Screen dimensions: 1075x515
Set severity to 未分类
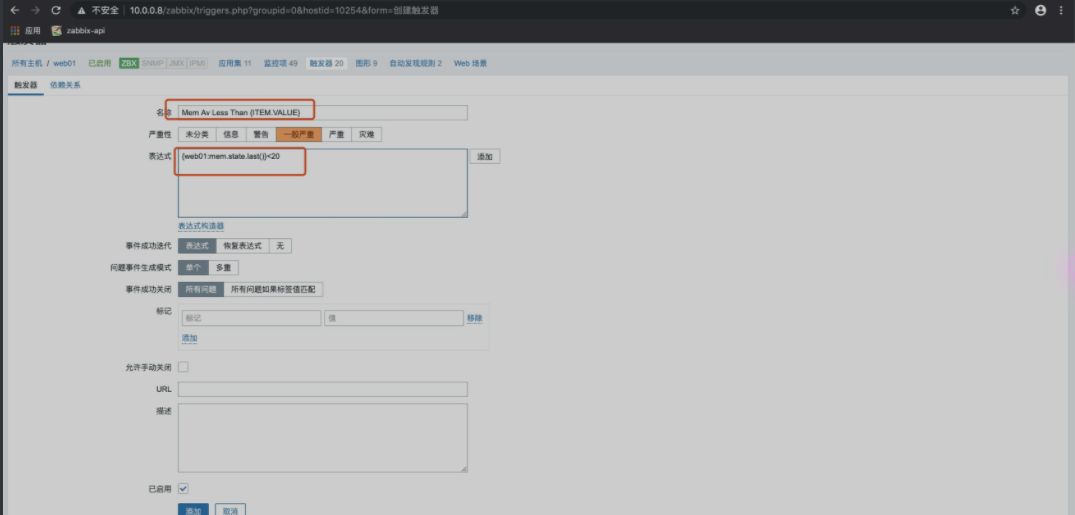coord(197,134)
